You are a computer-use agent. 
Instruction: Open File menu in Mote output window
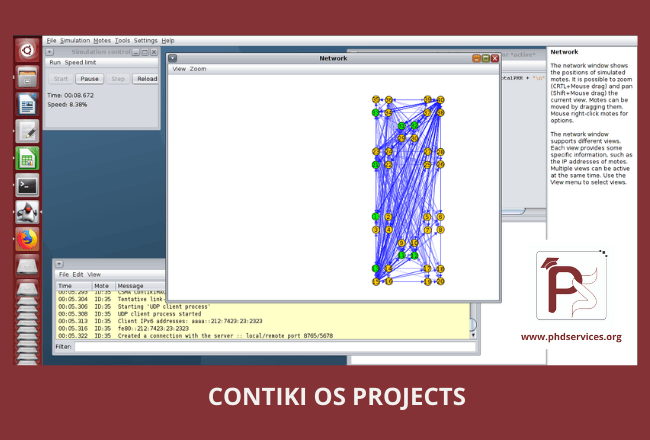63,275
